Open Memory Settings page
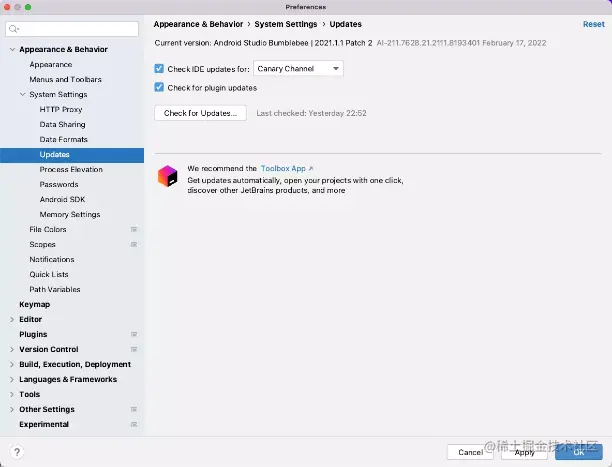Screen dimensions: 612x467 pyautogui.click(x=70, y=214)
